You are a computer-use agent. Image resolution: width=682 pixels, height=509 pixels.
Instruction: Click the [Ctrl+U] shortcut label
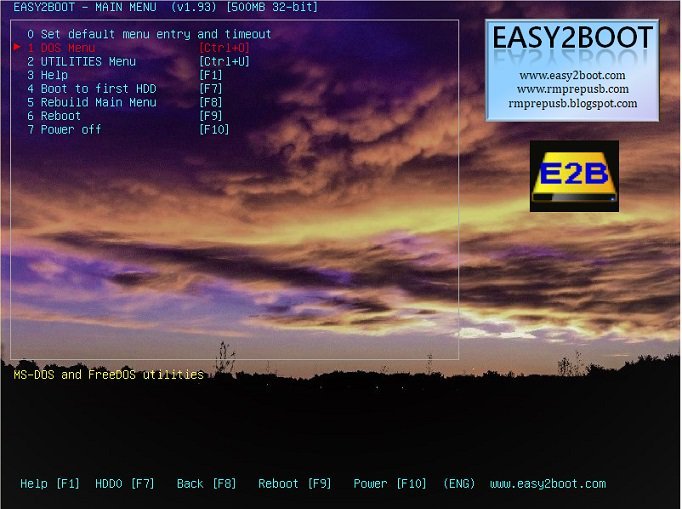(224, 61)
